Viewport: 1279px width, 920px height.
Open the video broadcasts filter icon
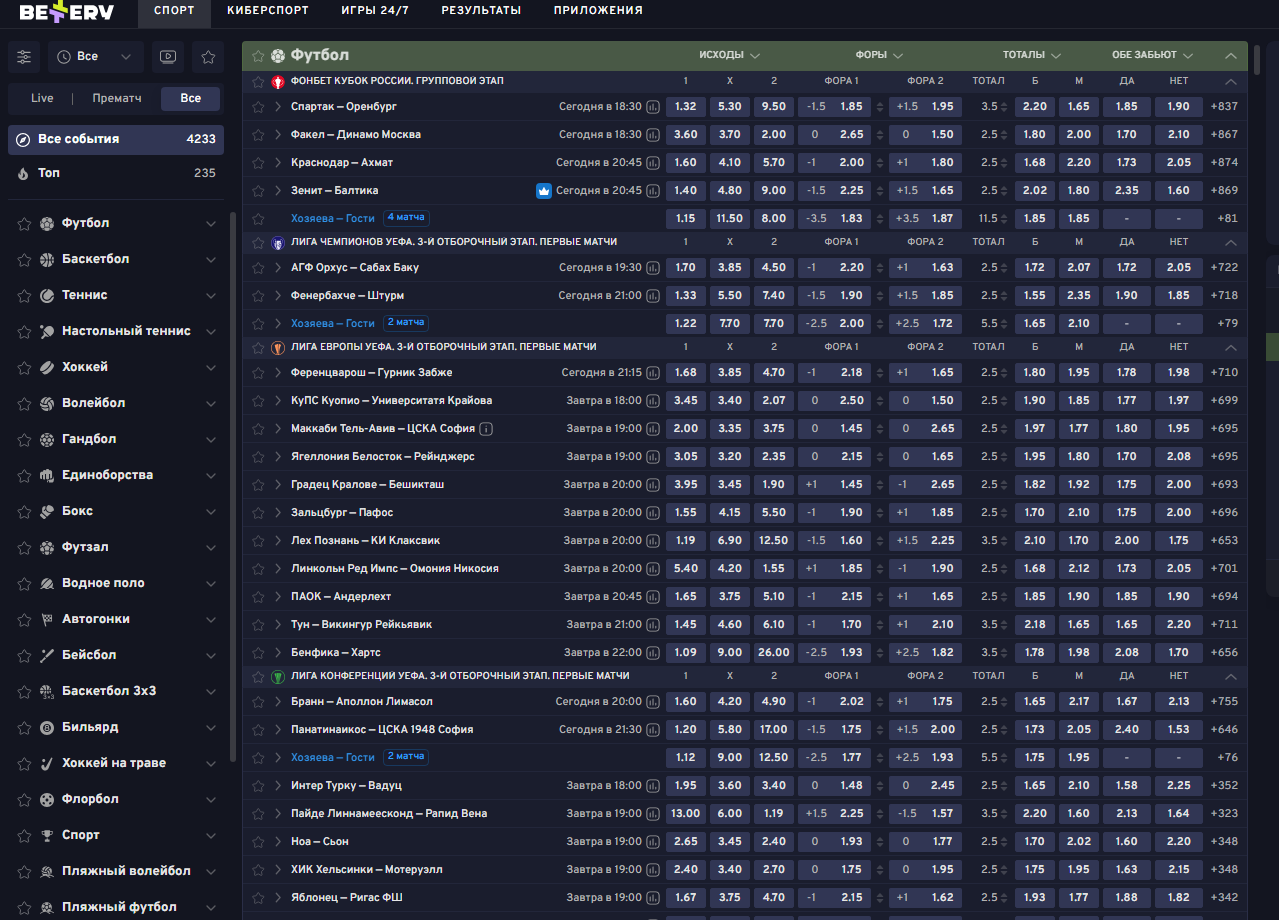coord(168,57)
